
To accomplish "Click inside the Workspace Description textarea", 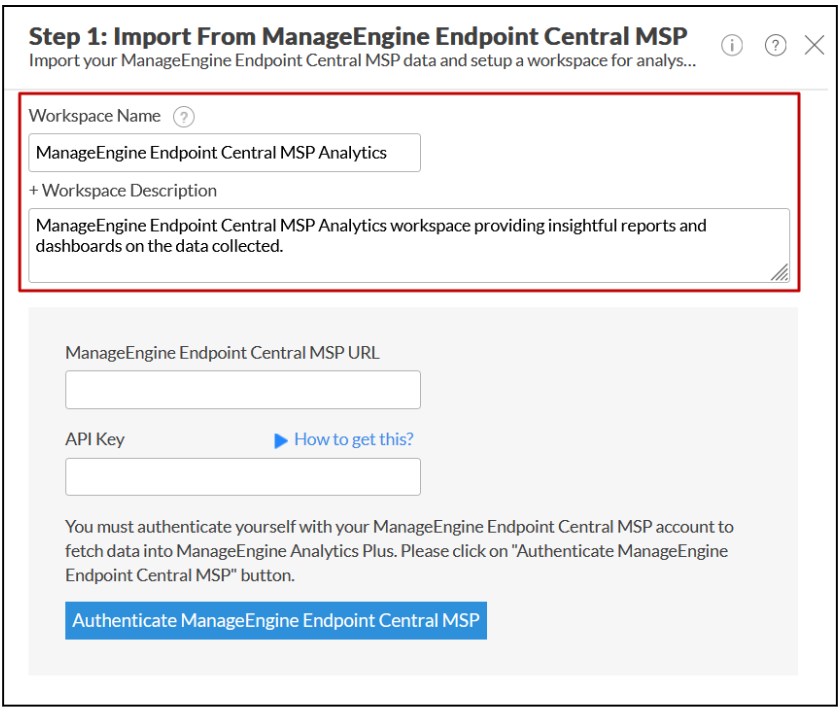I will tap(409, 245).
